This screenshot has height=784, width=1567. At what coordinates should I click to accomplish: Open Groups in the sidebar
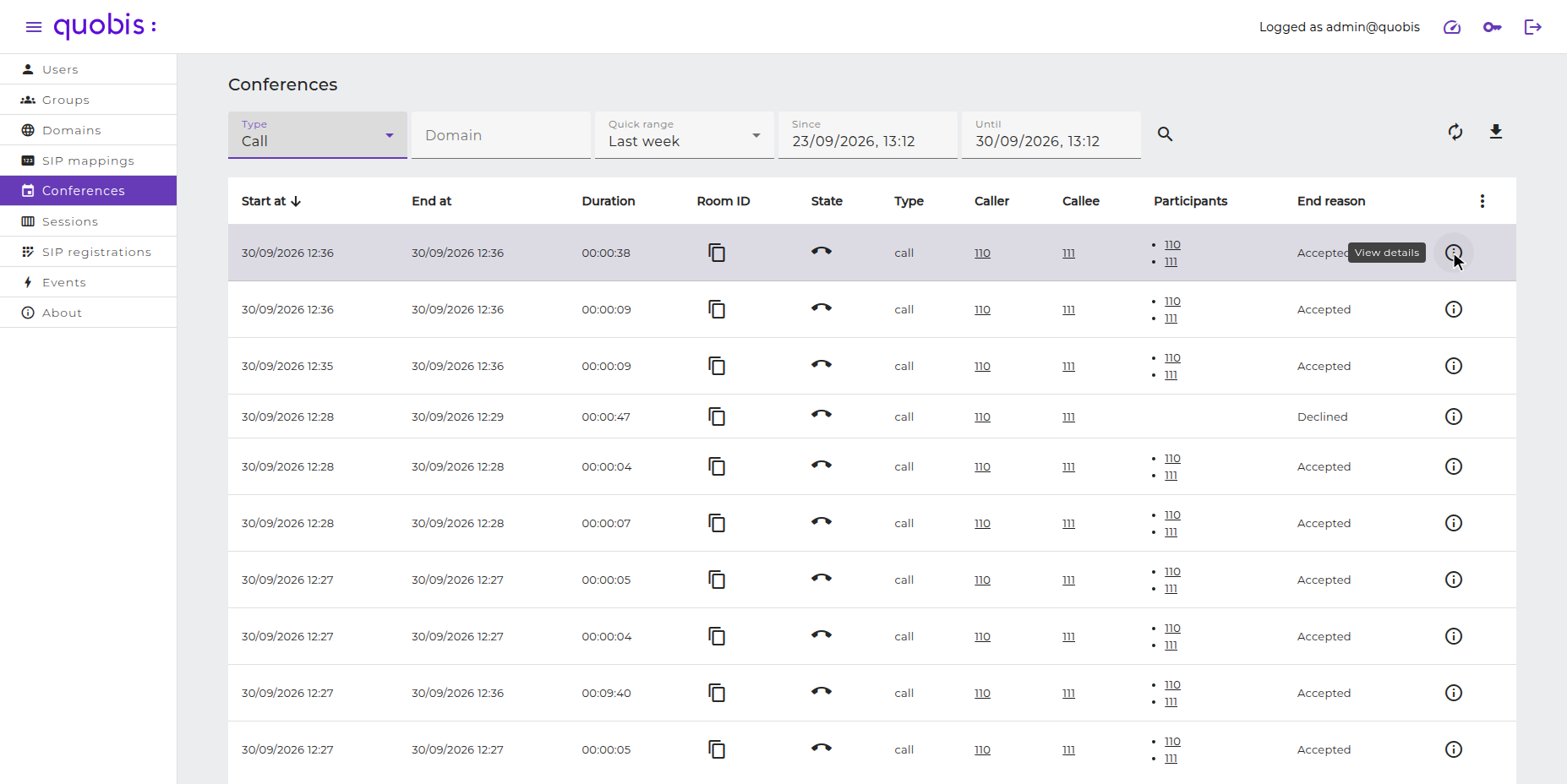point(89,100)
